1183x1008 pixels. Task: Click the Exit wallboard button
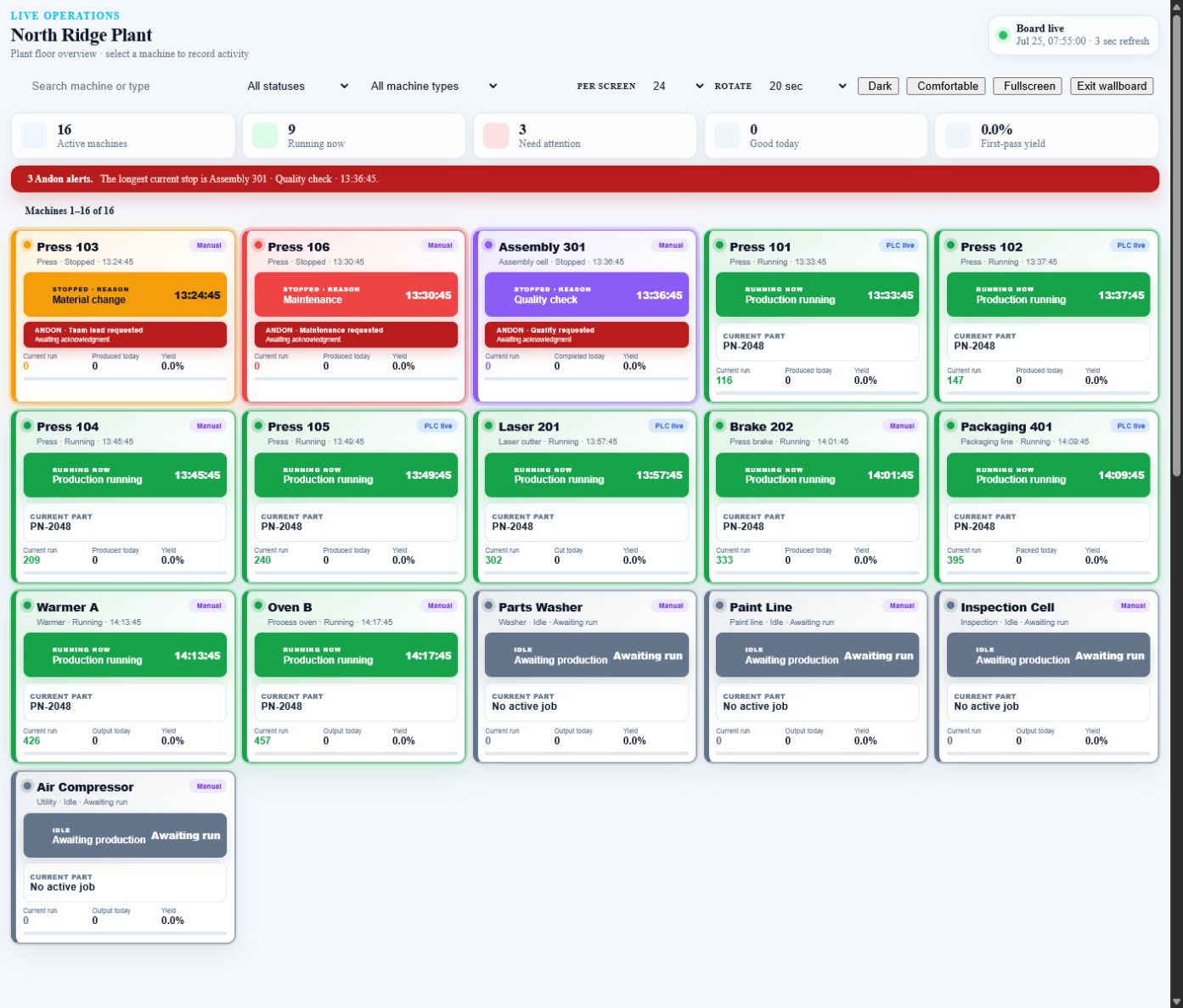click(x=1112, y=86)
